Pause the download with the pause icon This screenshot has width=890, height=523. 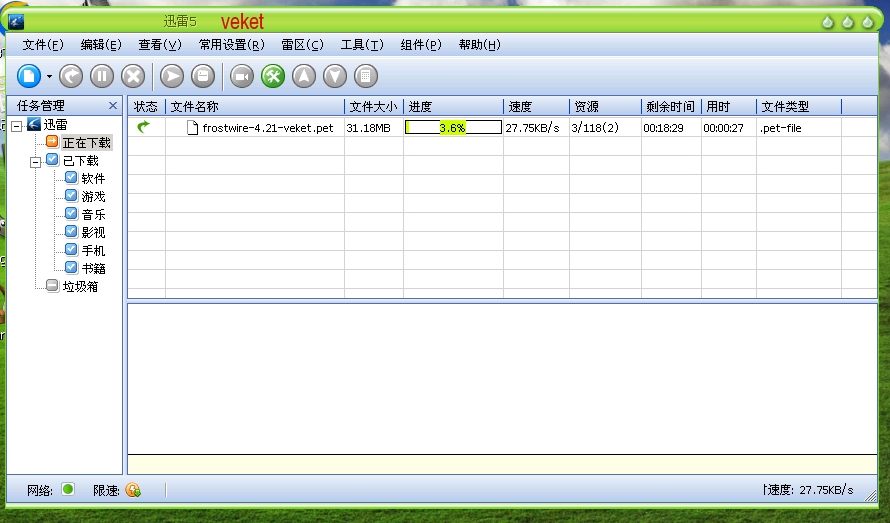pyautogui.click(x=102, y=76)
